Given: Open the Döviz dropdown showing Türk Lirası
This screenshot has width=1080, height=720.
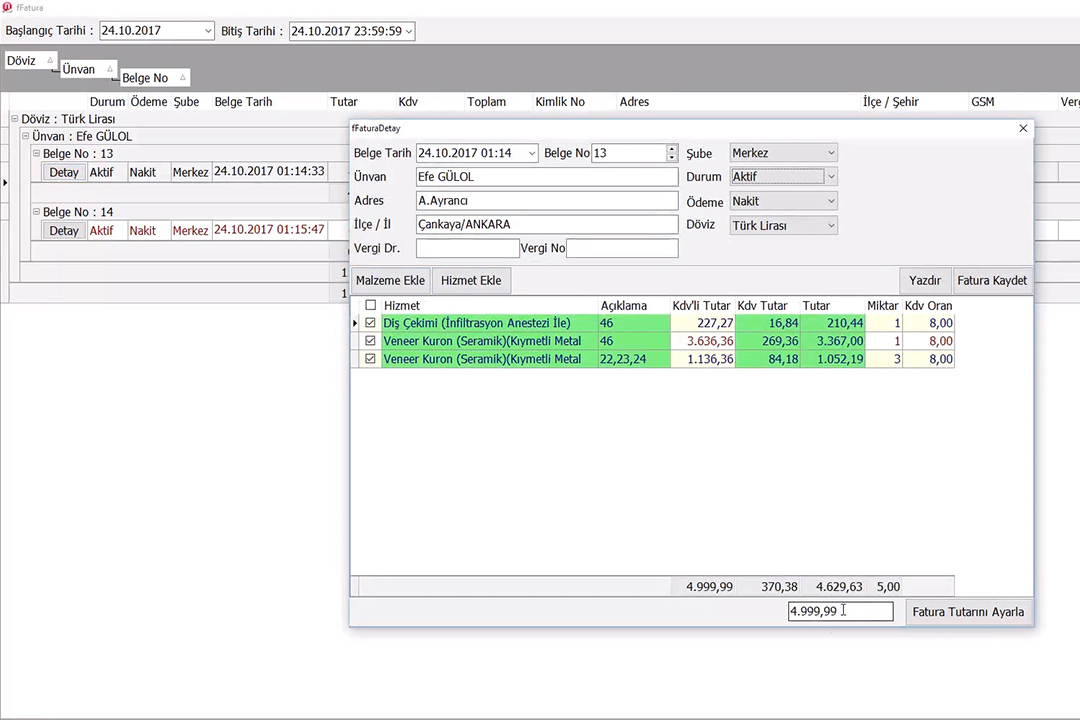Looking at the screenshot, I should (831, 225).
